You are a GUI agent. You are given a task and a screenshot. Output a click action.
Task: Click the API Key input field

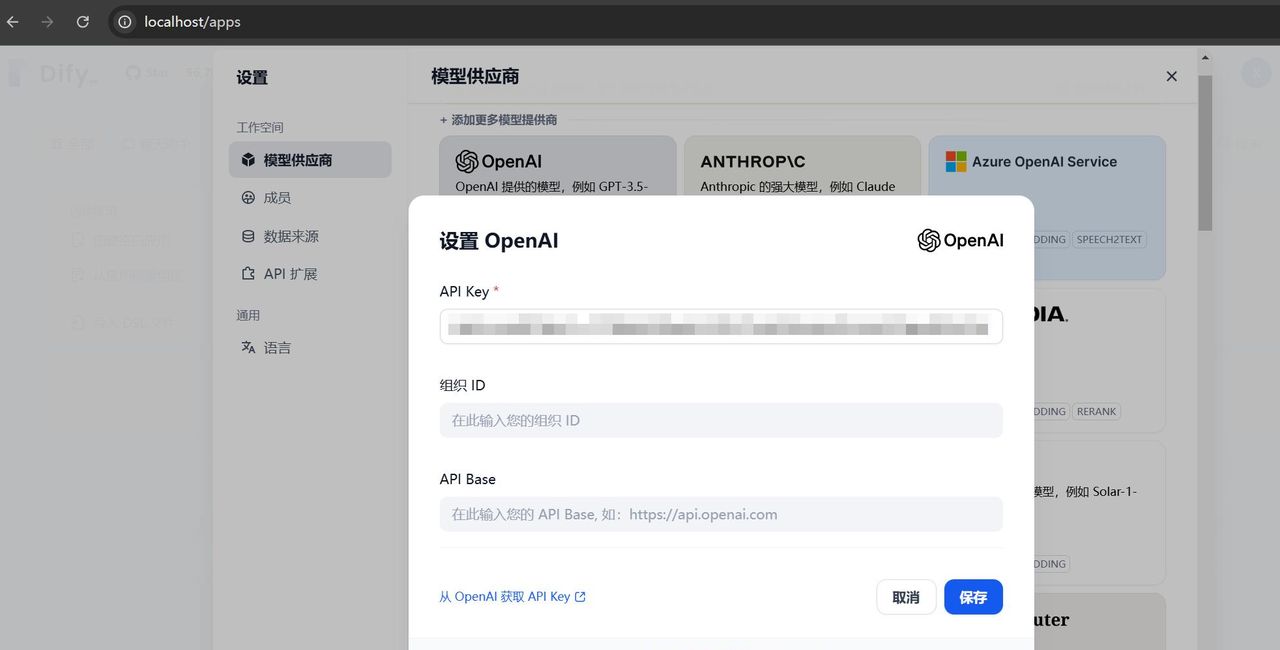point(721,326)
